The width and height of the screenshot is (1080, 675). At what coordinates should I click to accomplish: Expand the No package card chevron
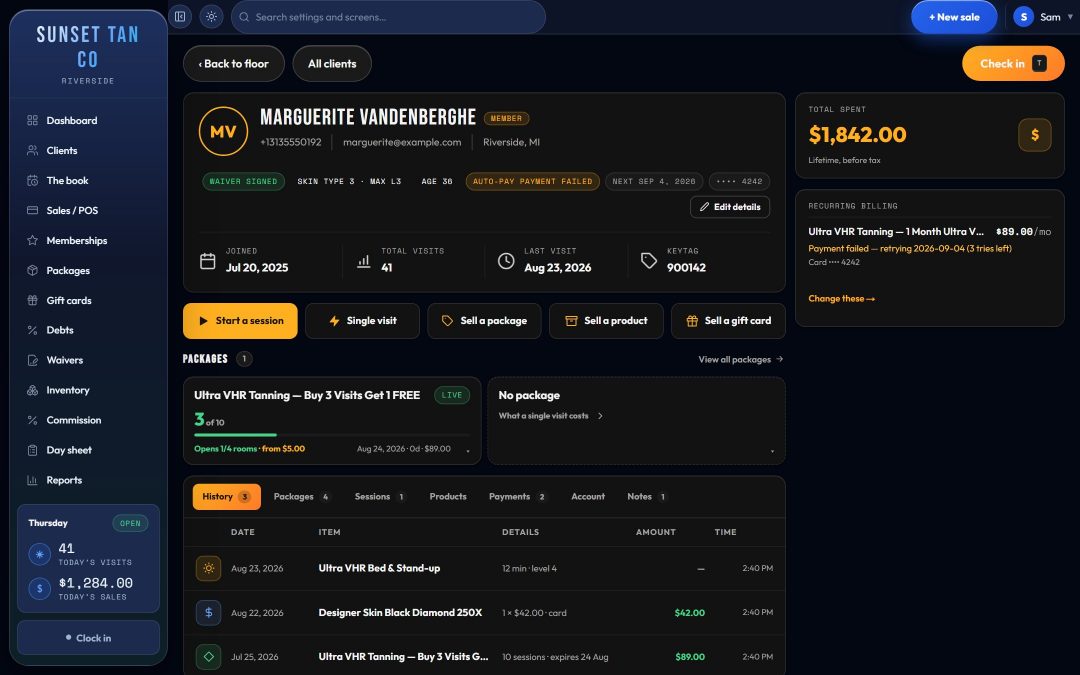772,450
